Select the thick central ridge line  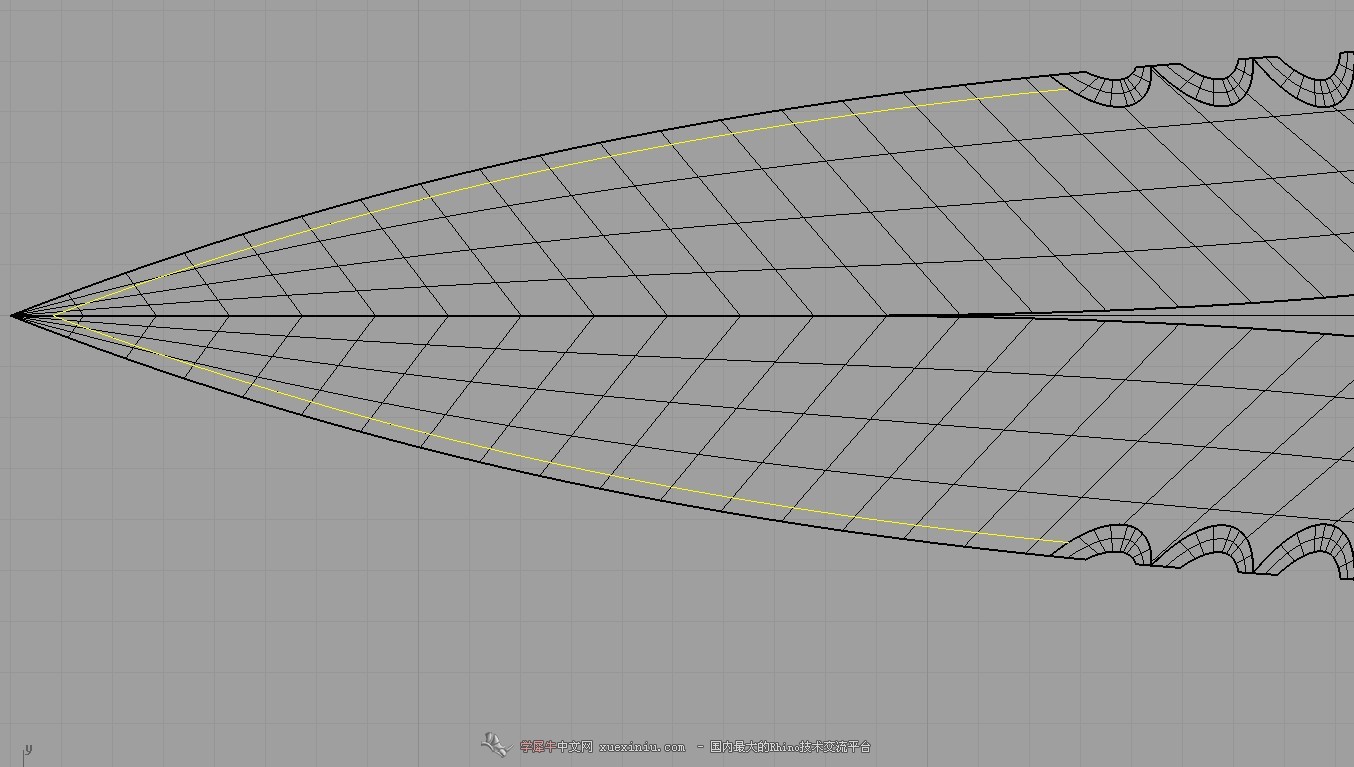pyautogui.click(x=450, y=316)
